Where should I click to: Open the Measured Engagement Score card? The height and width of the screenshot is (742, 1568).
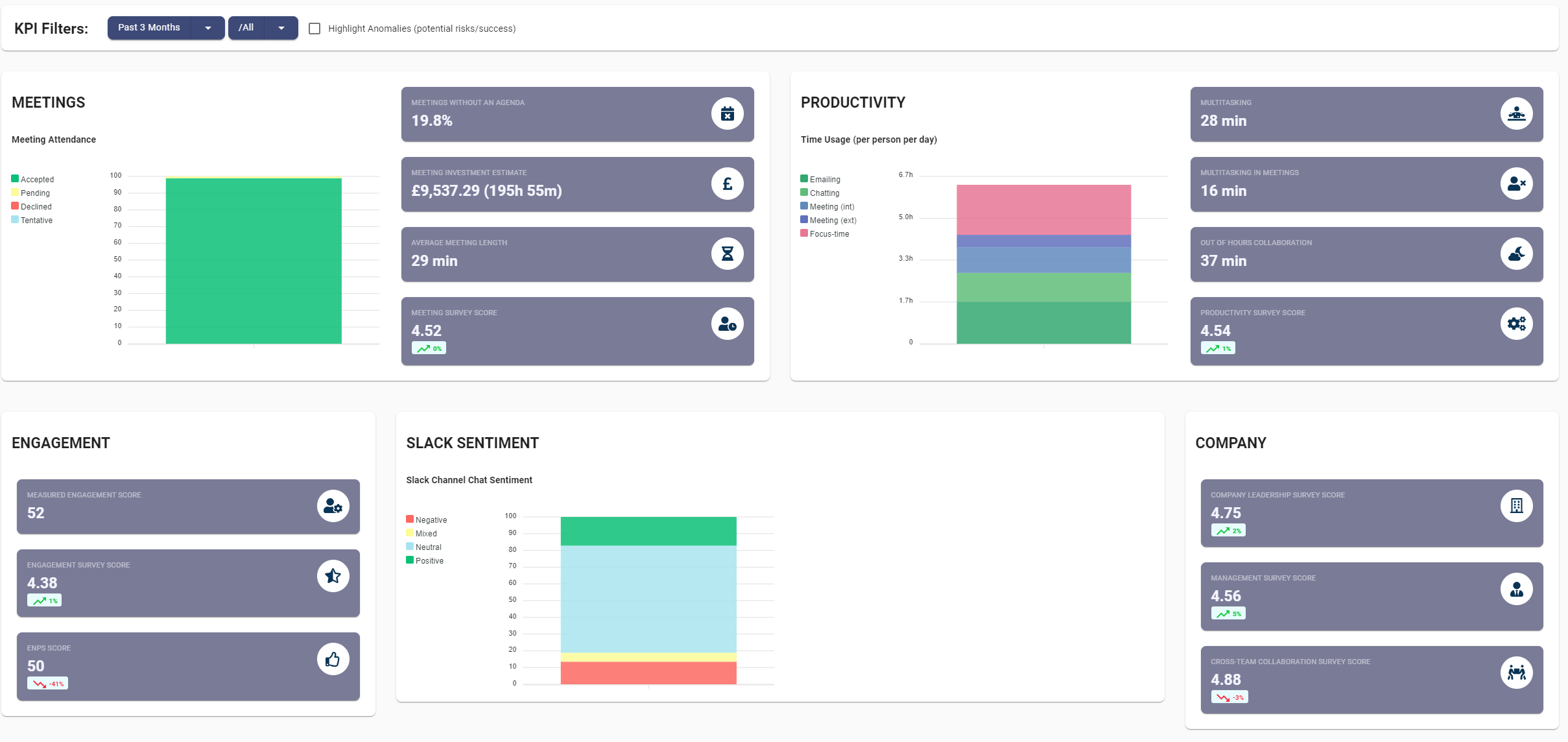click(x=188, y=507)
